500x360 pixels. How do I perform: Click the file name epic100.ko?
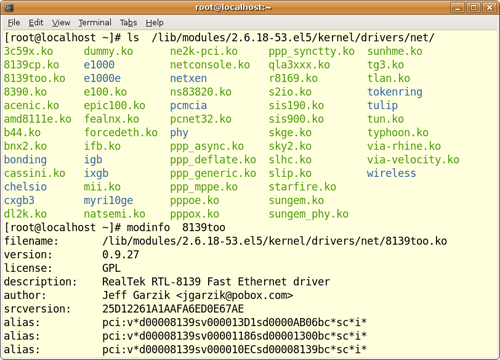point(114,106)
